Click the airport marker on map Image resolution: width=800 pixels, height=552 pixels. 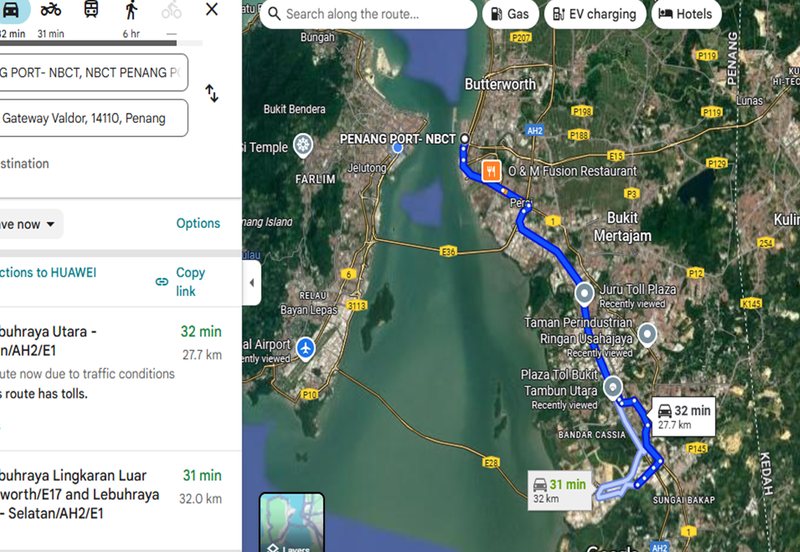[306, 349]
